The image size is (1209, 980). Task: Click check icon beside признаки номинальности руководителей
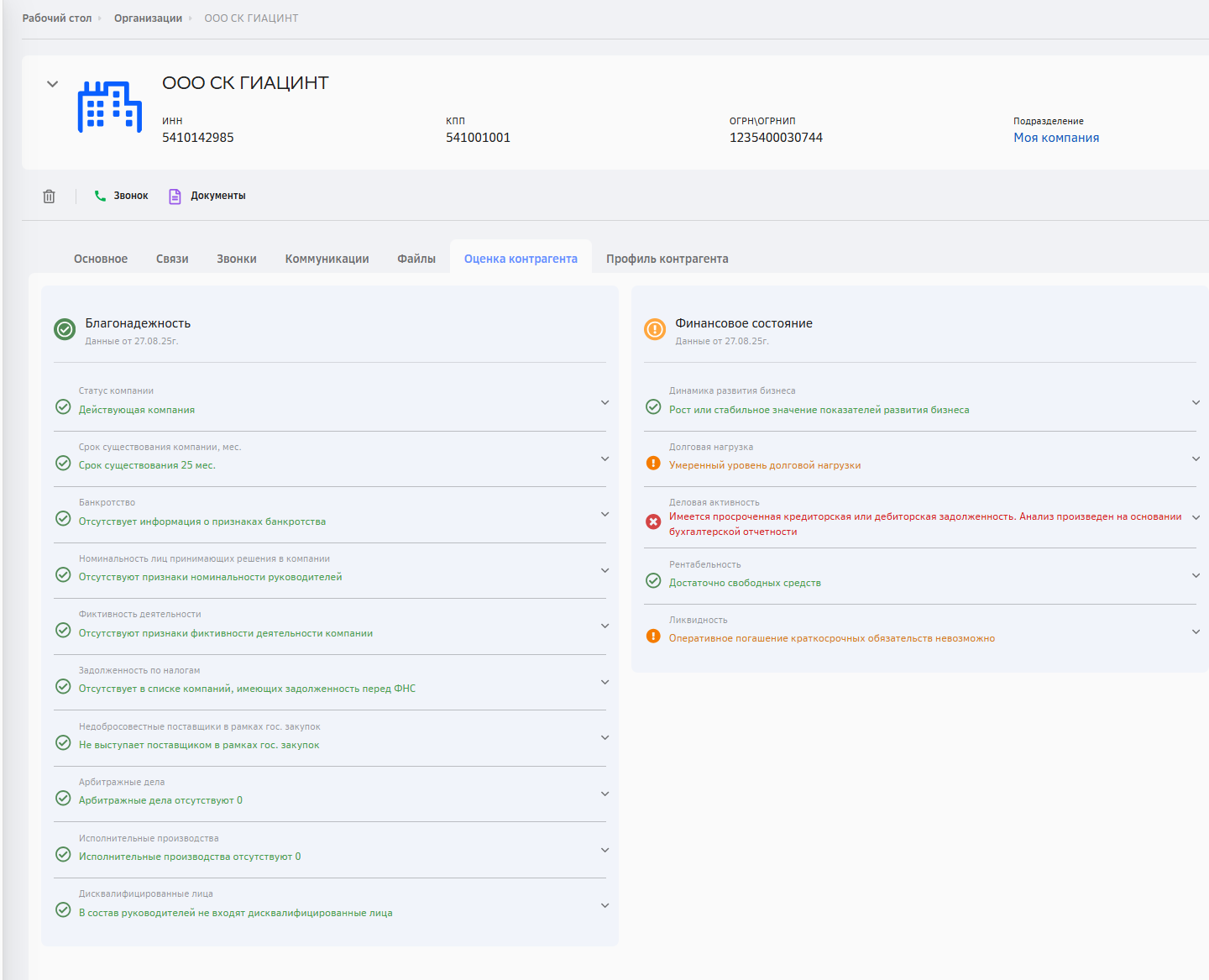pyautogui.click(x=63, y=574)
